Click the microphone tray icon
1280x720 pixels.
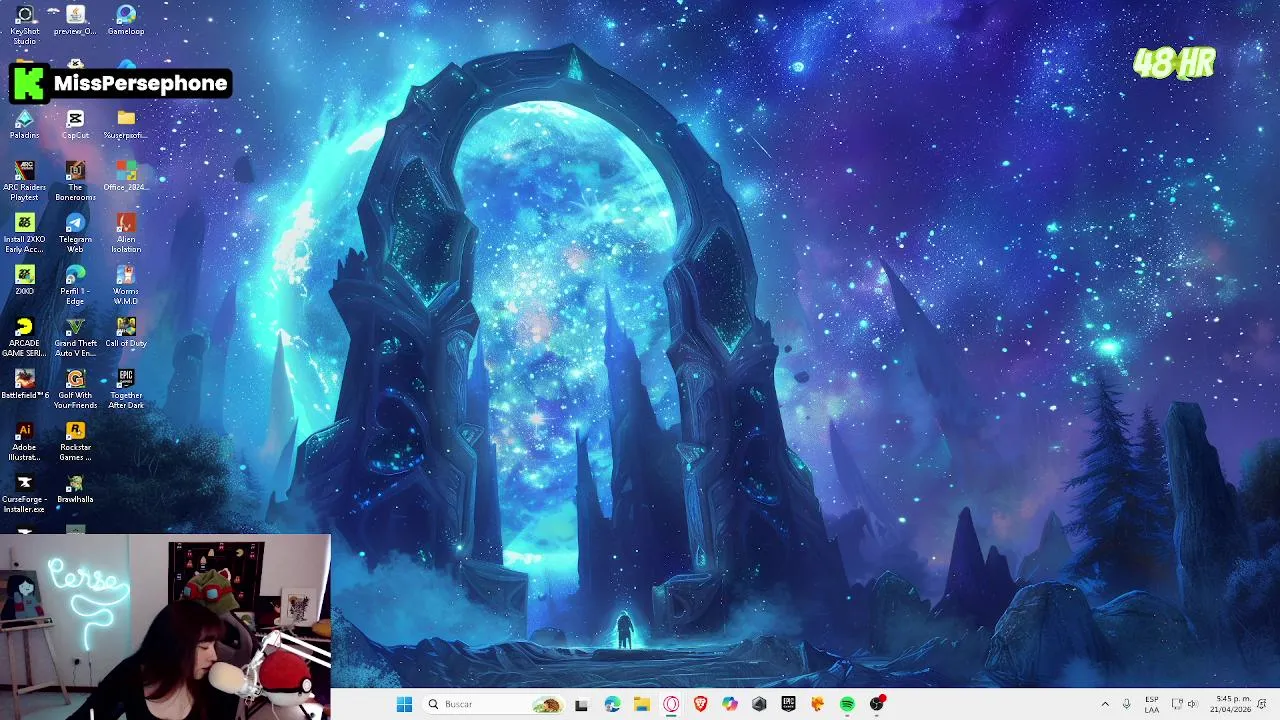pyautogui.click(x=1127, y=704)
